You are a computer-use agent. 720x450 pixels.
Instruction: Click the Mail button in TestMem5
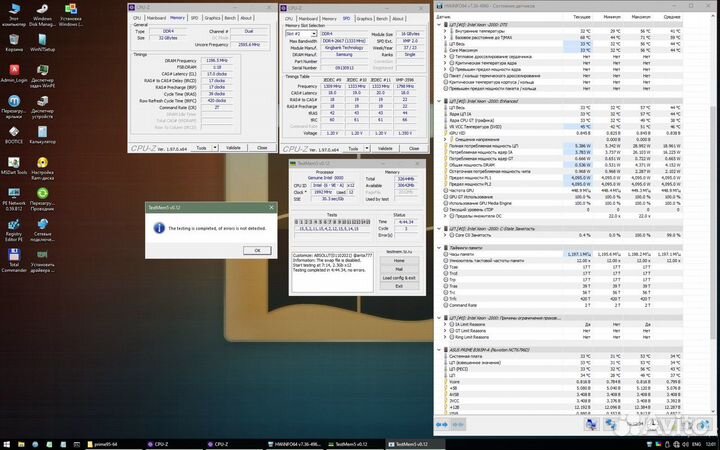399,270
